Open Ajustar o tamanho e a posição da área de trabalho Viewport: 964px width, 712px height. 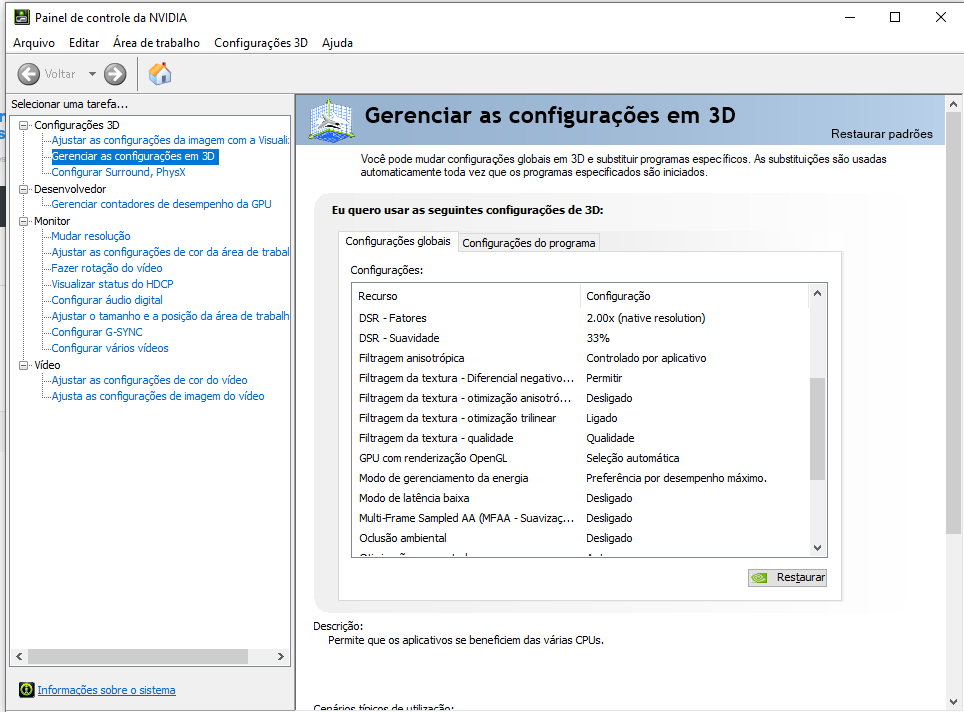pyautogui.click(x=170, y=316)
